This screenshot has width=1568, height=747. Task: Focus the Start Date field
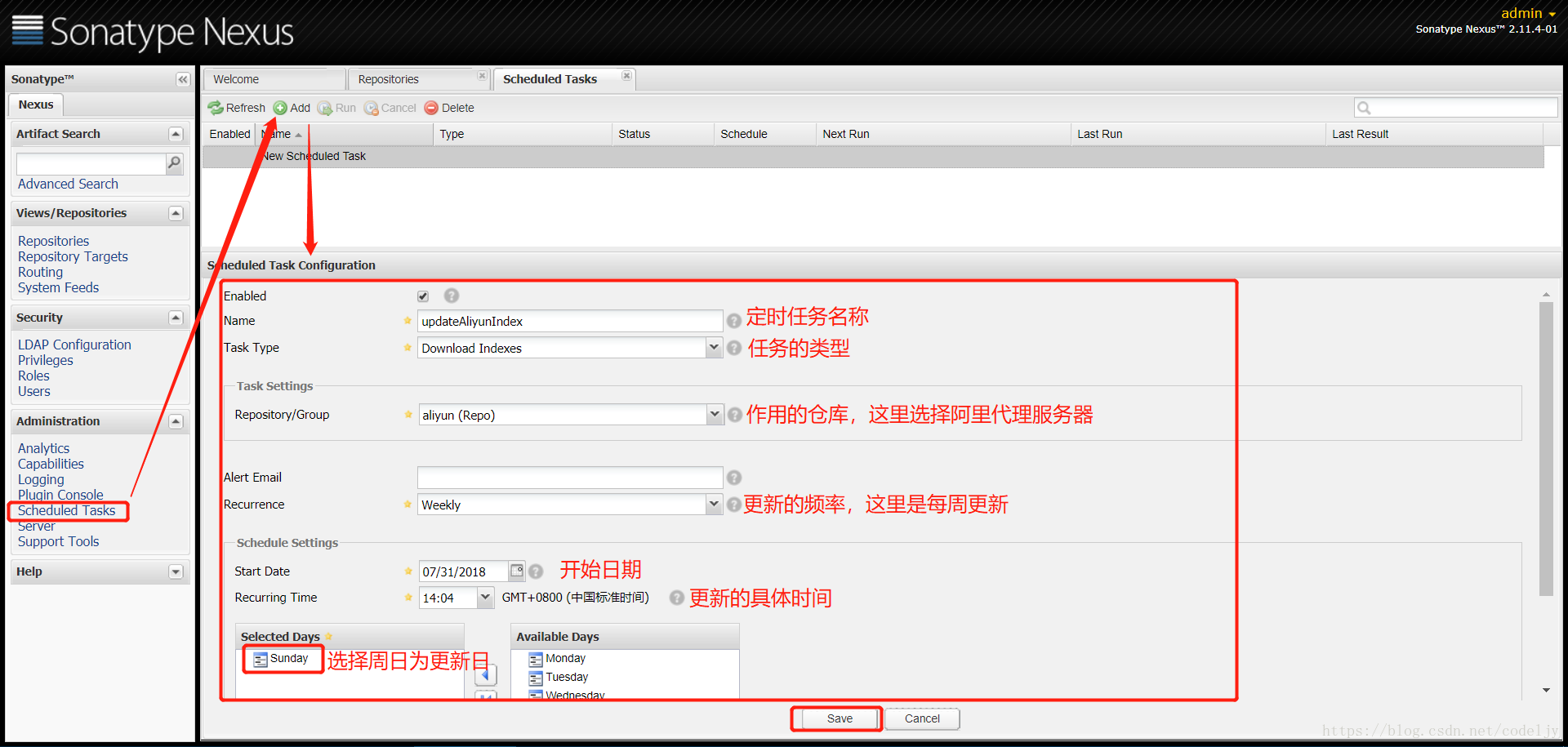click(464, 571)
